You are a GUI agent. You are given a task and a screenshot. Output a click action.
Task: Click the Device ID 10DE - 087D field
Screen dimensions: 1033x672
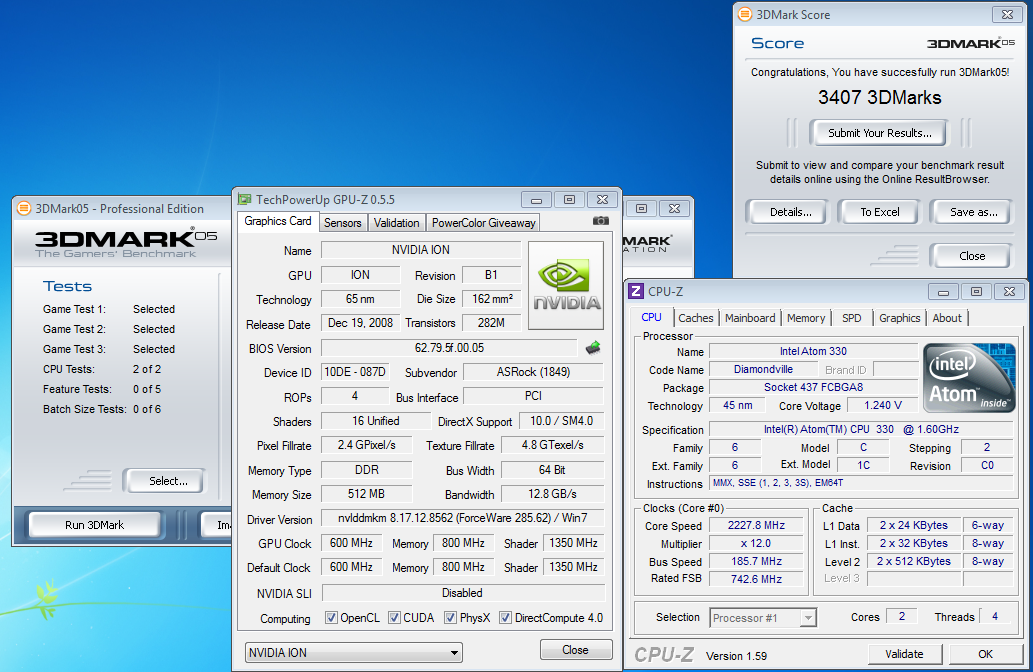355,372
